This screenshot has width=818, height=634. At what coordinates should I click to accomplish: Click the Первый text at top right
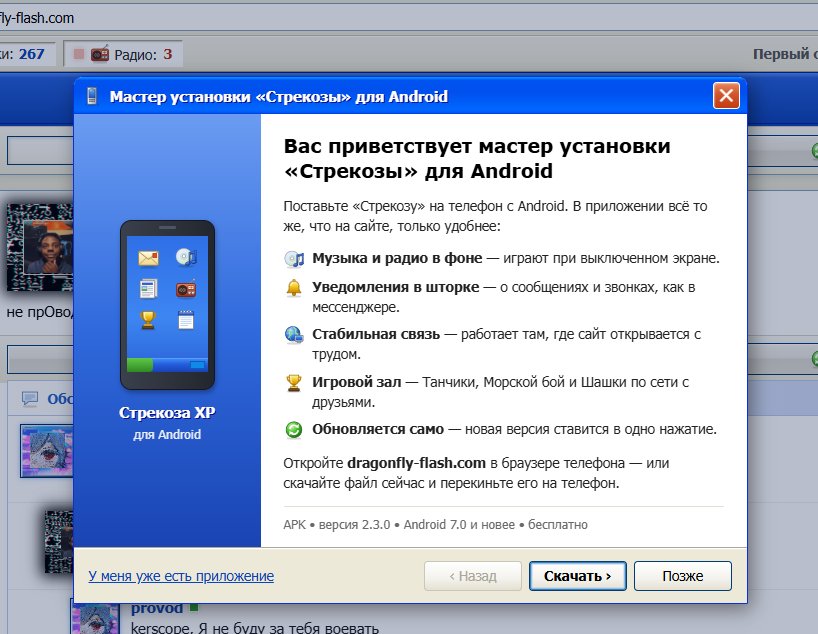tap(781, 54)
